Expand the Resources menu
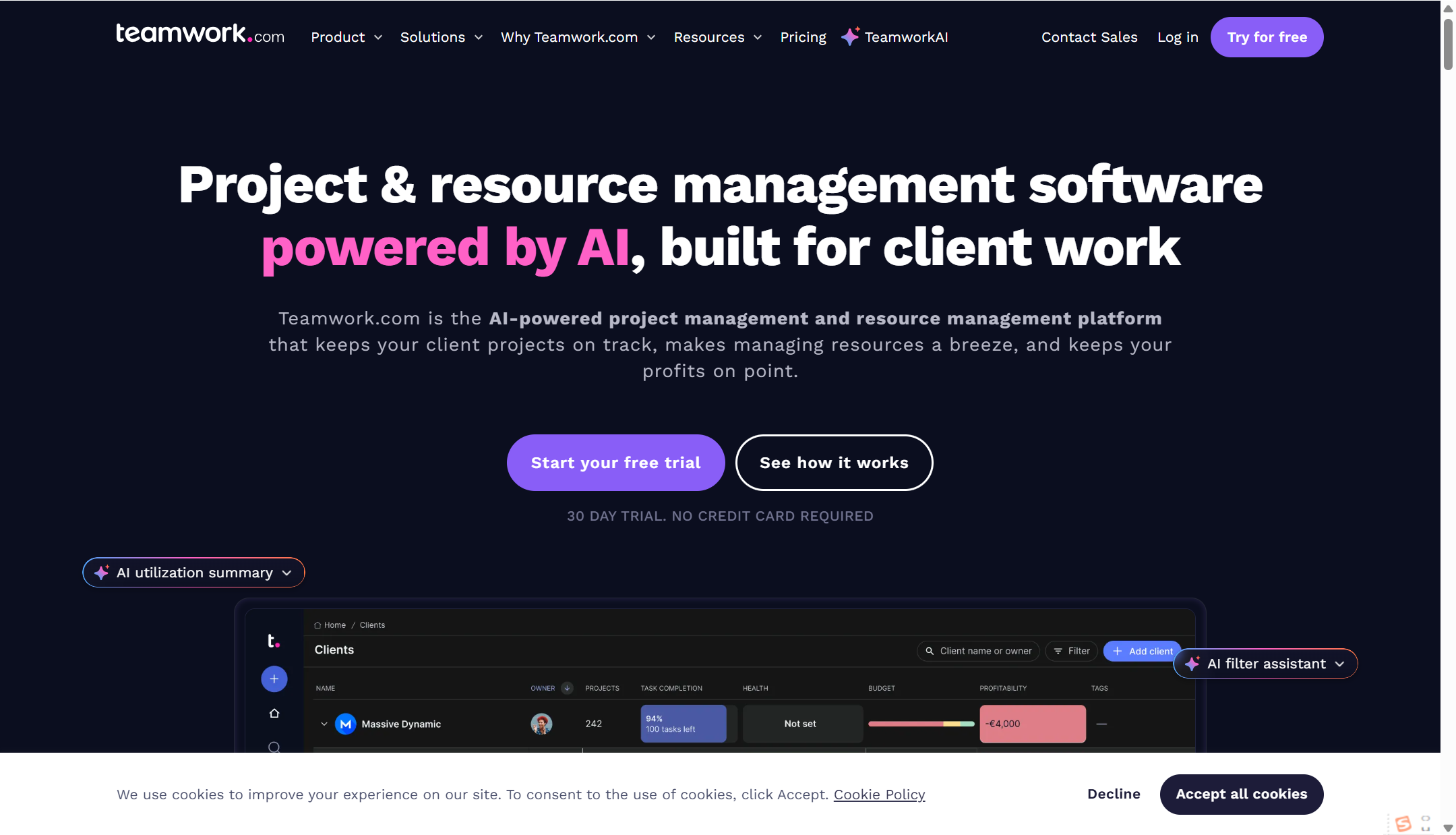Viewport: 1456px width, 835px height. point(717,37)
